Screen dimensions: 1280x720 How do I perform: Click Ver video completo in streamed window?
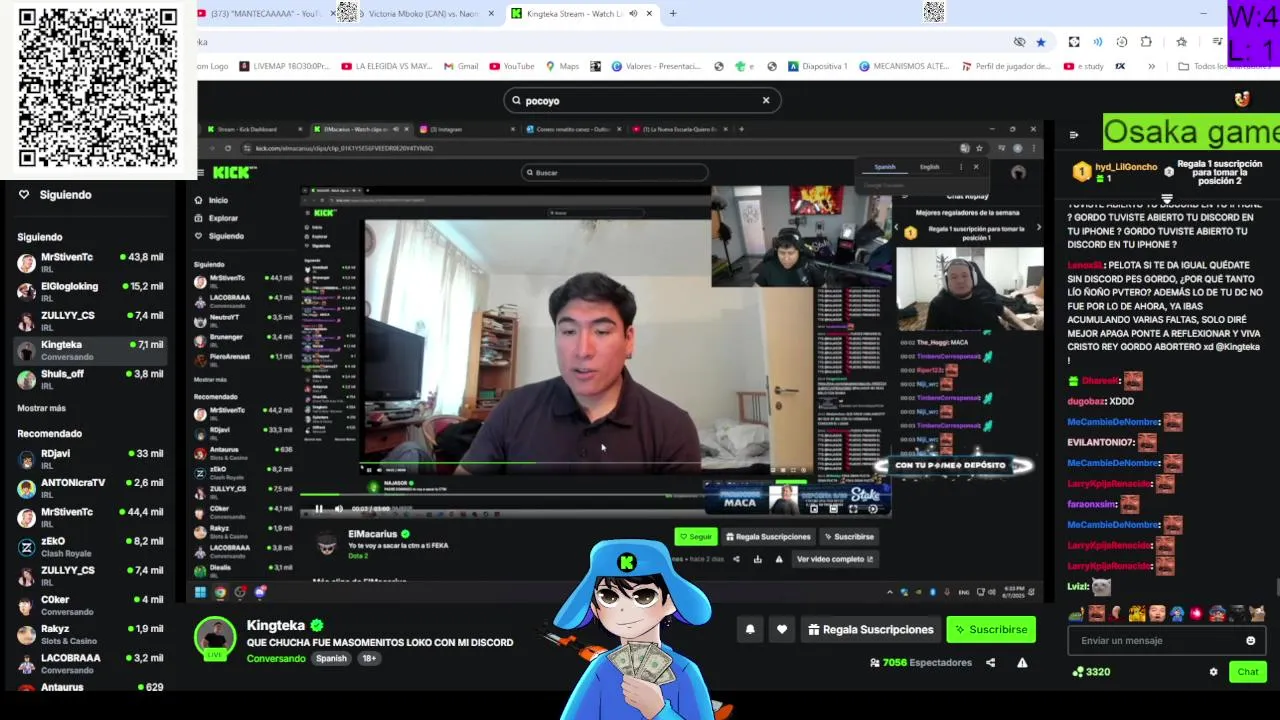coord(835,559)
